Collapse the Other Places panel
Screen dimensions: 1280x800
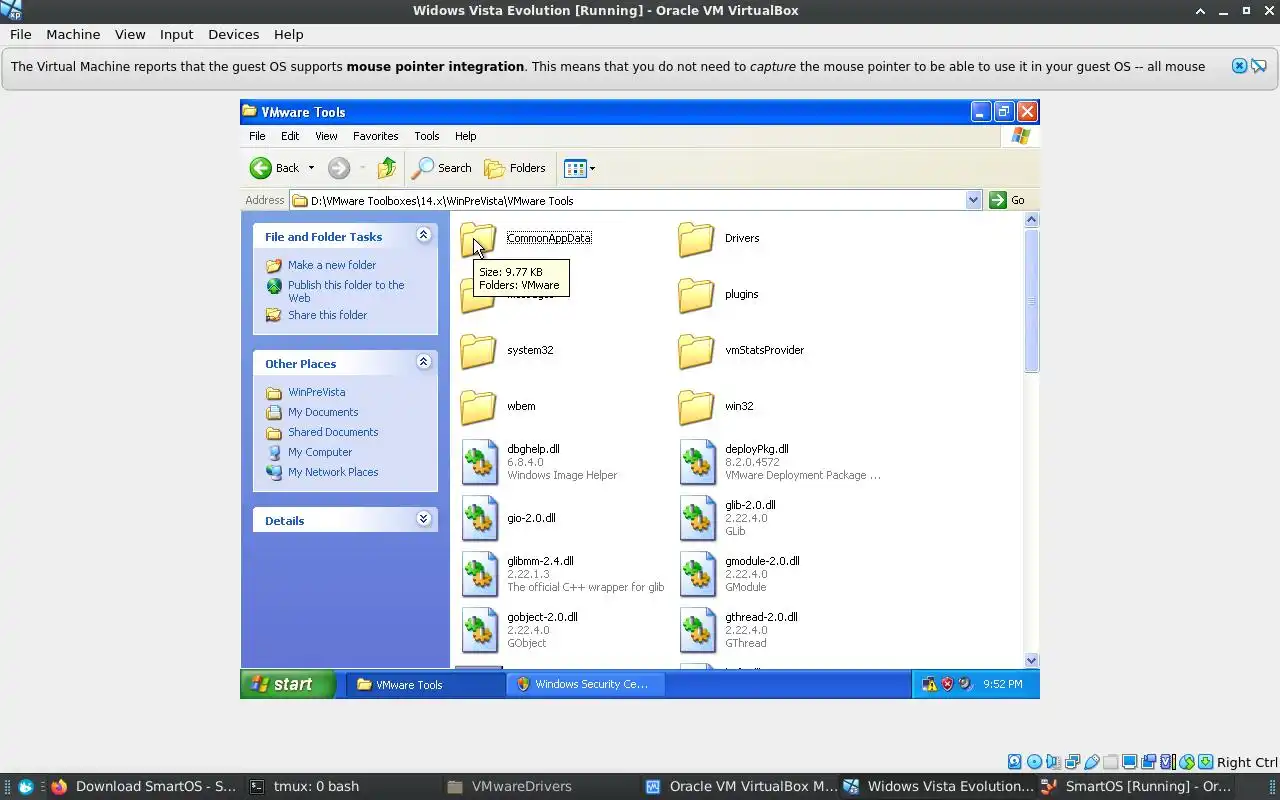(423, 362)
